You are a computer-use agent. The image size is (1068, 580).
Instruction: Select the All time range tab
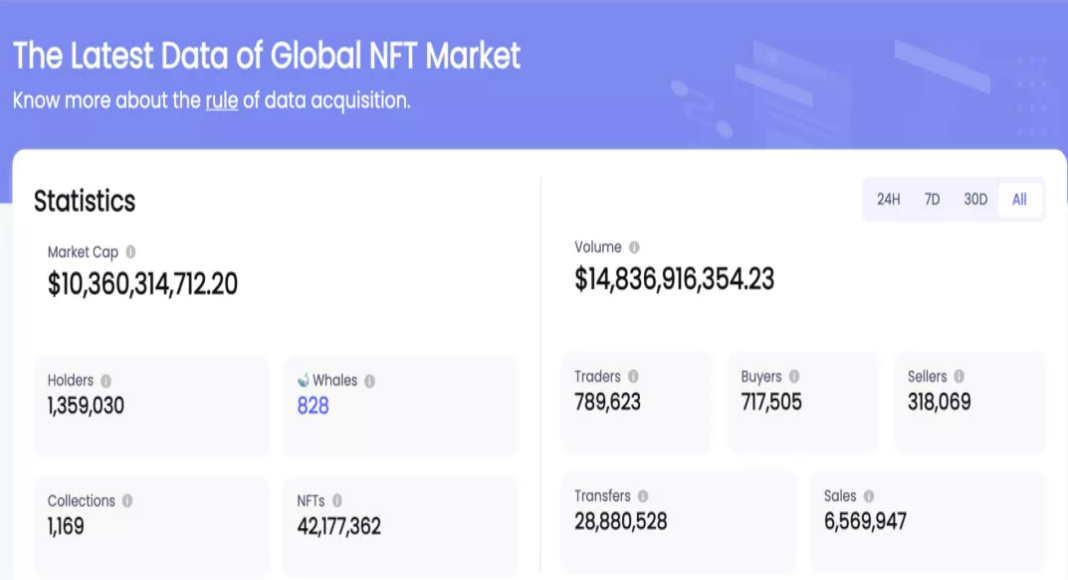tap(1019, 200)
